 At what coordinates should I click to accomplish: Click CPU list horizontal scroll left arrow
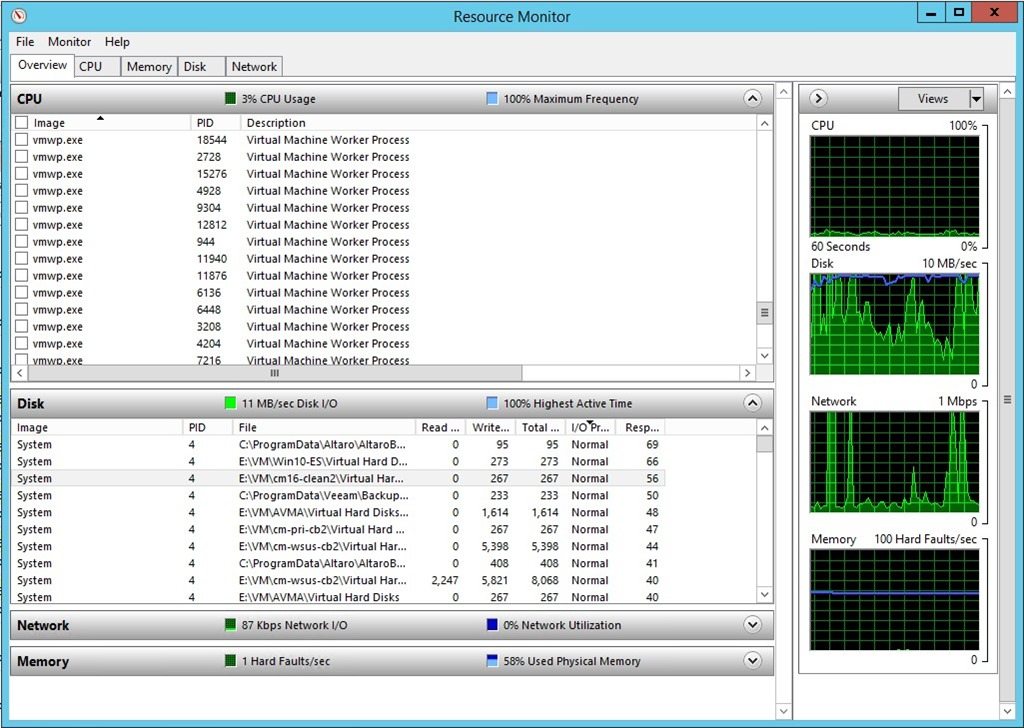click(20, 373)
